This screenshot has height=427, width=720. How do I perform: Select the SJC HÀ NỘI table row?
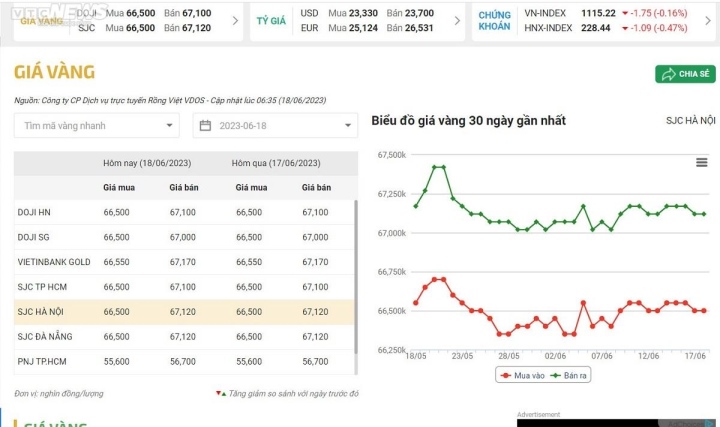(184, 312)
